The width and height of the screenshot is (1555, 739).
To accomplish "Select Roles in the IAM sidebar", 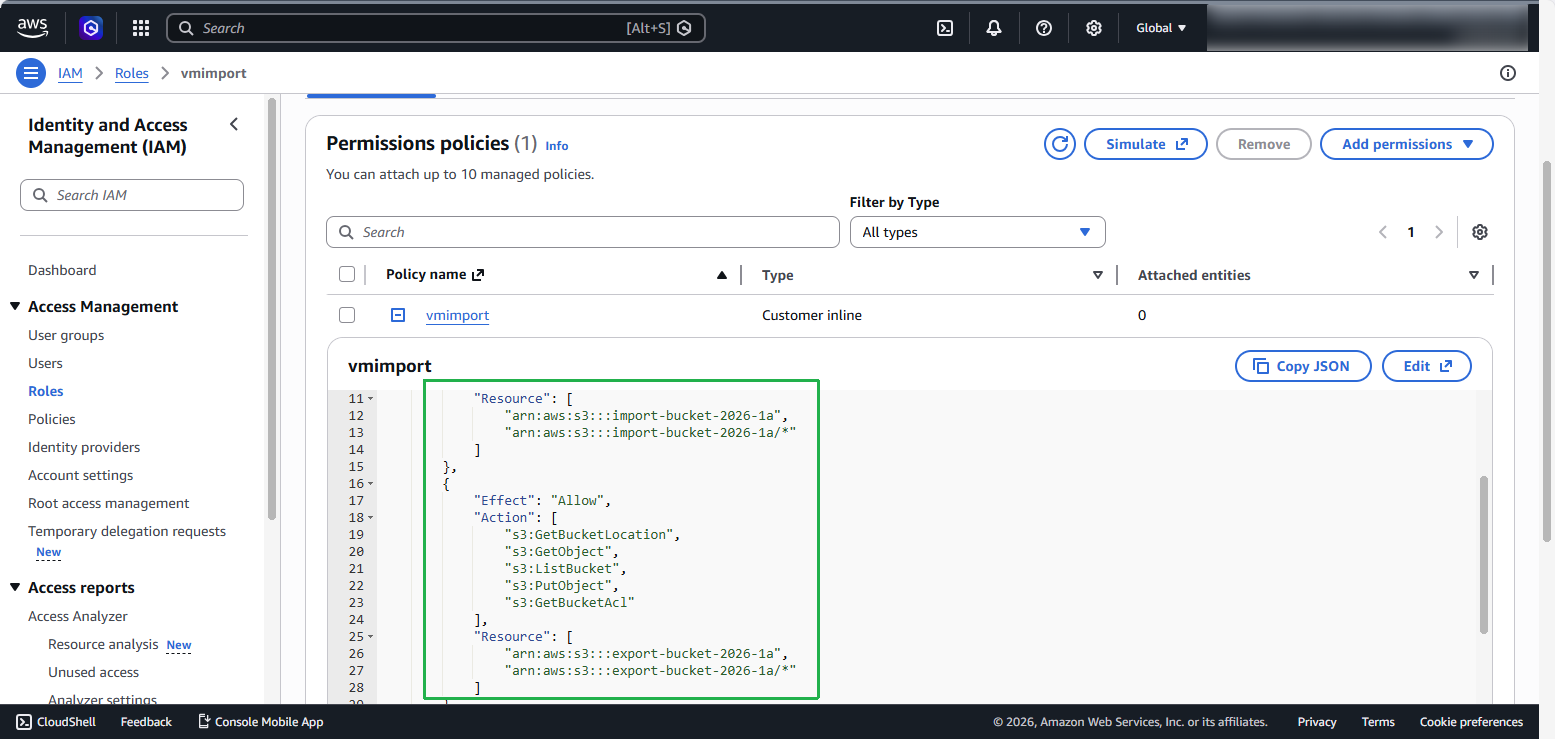I will click(x=46, y=391).
